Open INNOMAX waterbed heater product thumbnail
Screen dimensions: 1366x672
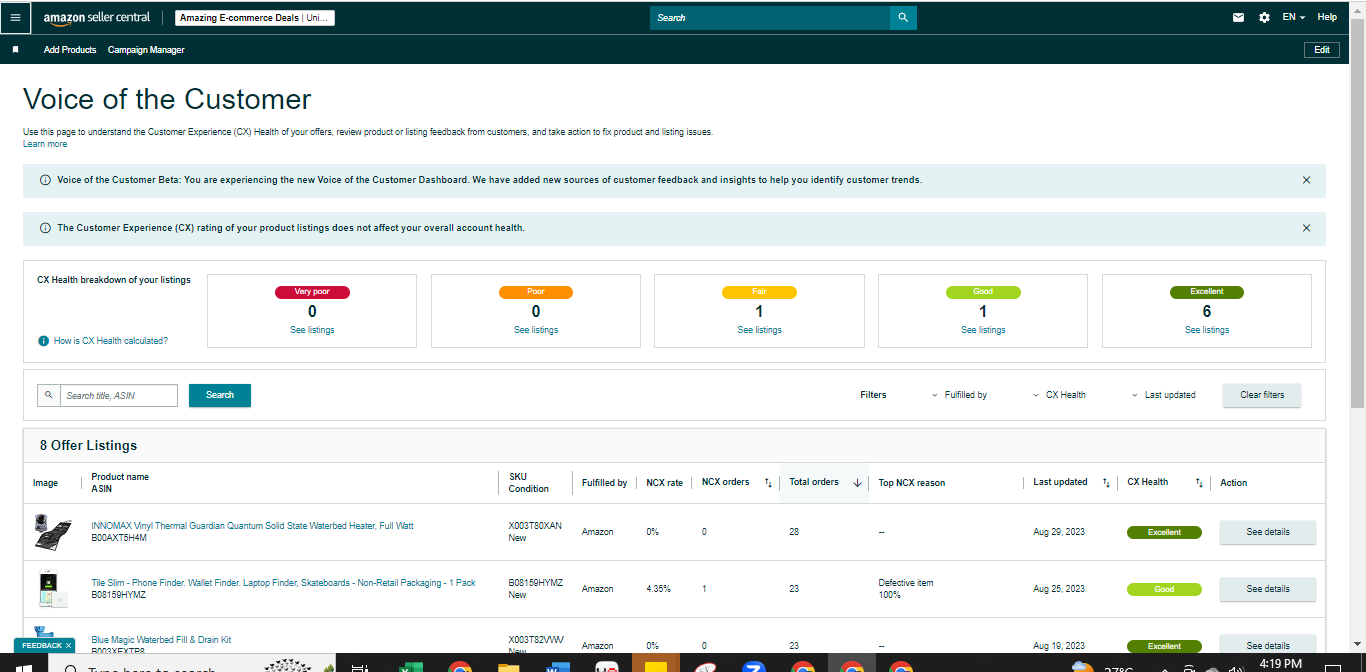coord(53,532)
